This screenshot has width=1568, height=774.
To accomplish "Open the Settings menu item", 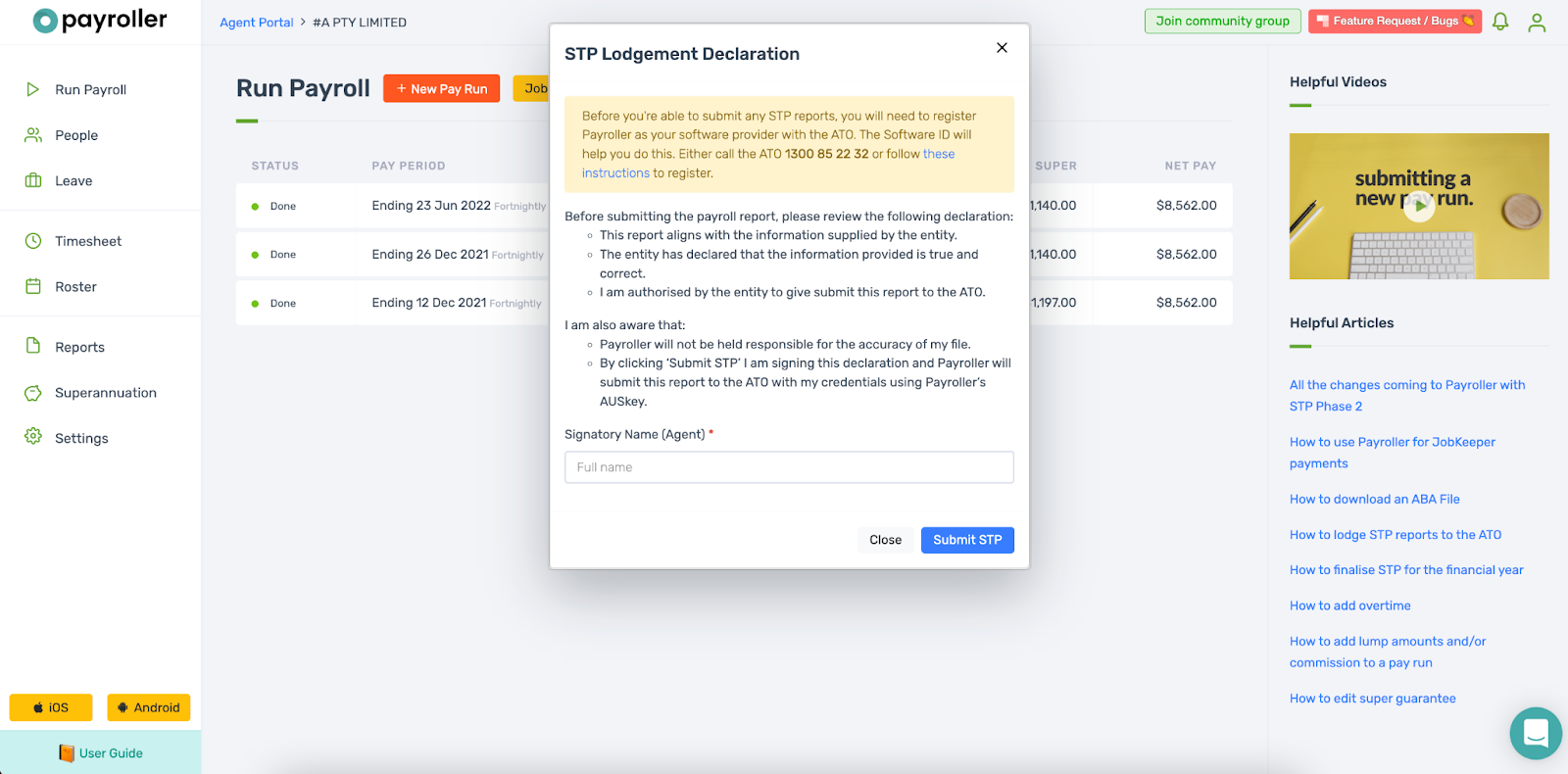I will 81,438.
